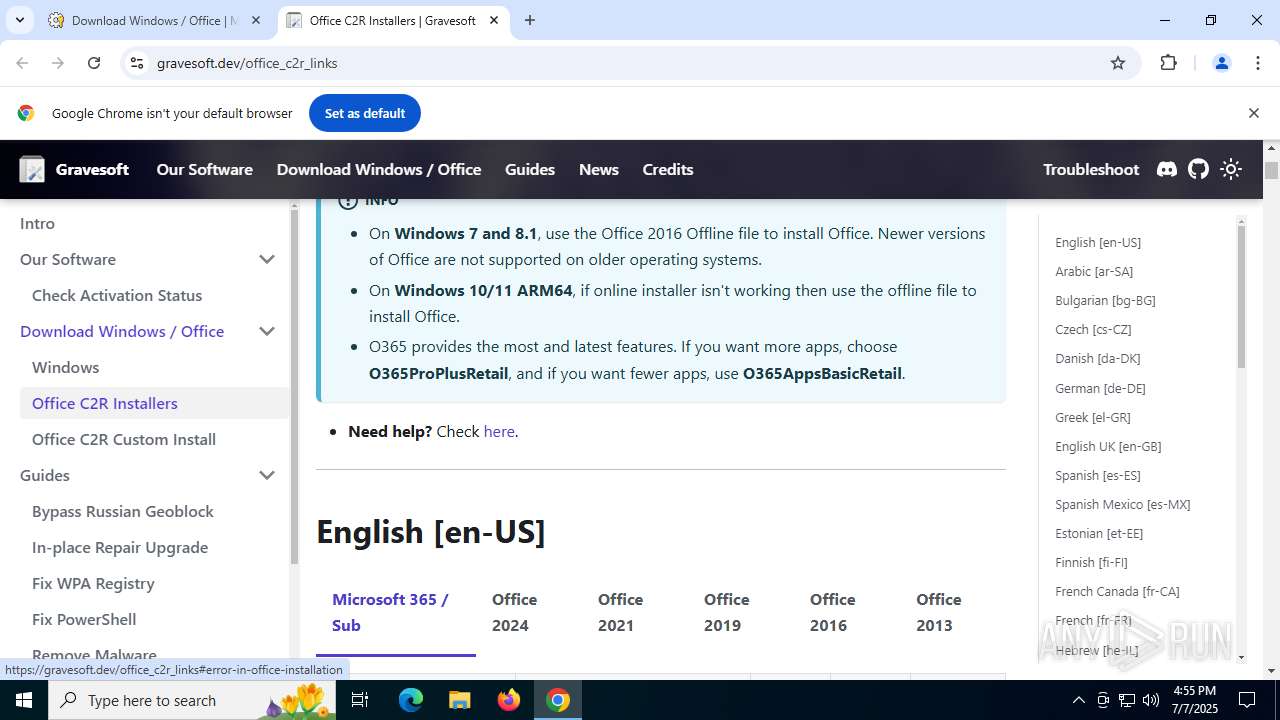Set Chrome as default browser
The image size is (1280, 720).
365,113
